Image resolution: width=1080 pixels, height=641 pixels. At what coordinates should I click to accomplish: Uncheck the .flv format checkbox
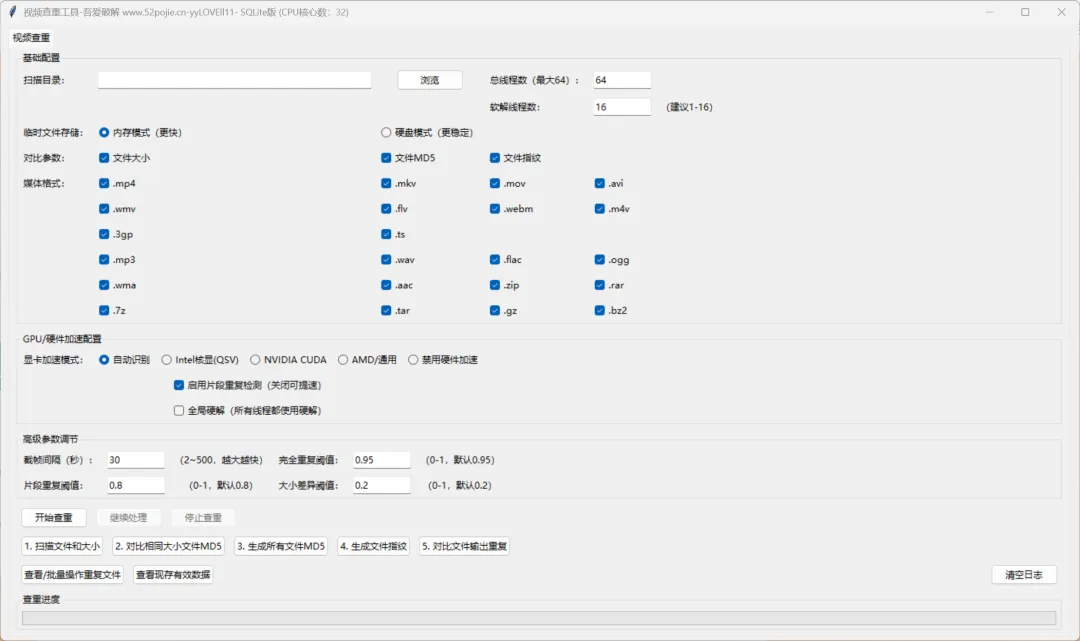(386, 209)
